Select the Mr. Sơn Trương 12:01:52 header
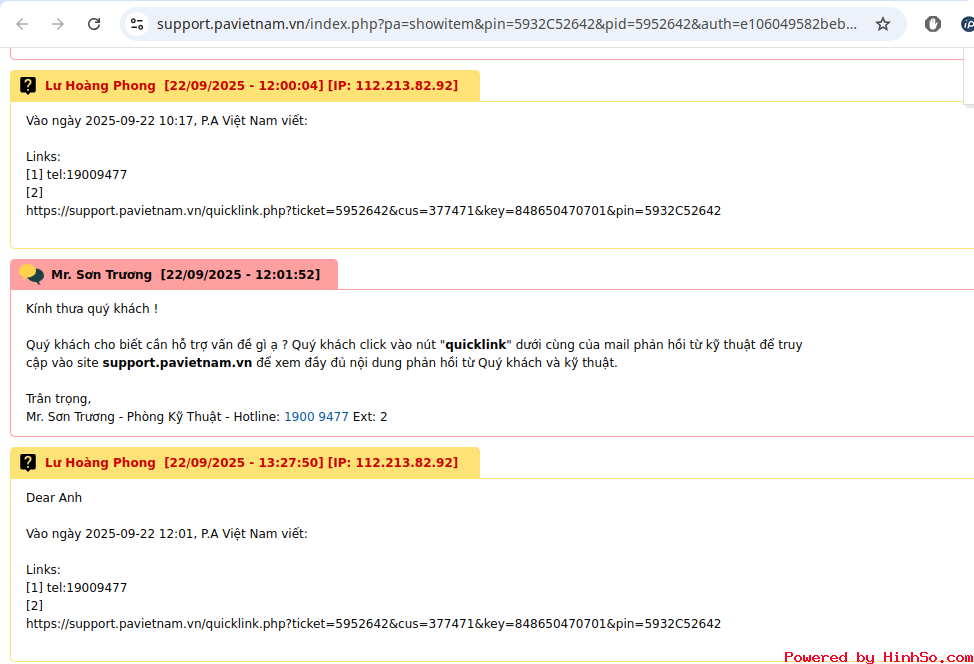This screenshot has height=664, width=974. (185, 275)
